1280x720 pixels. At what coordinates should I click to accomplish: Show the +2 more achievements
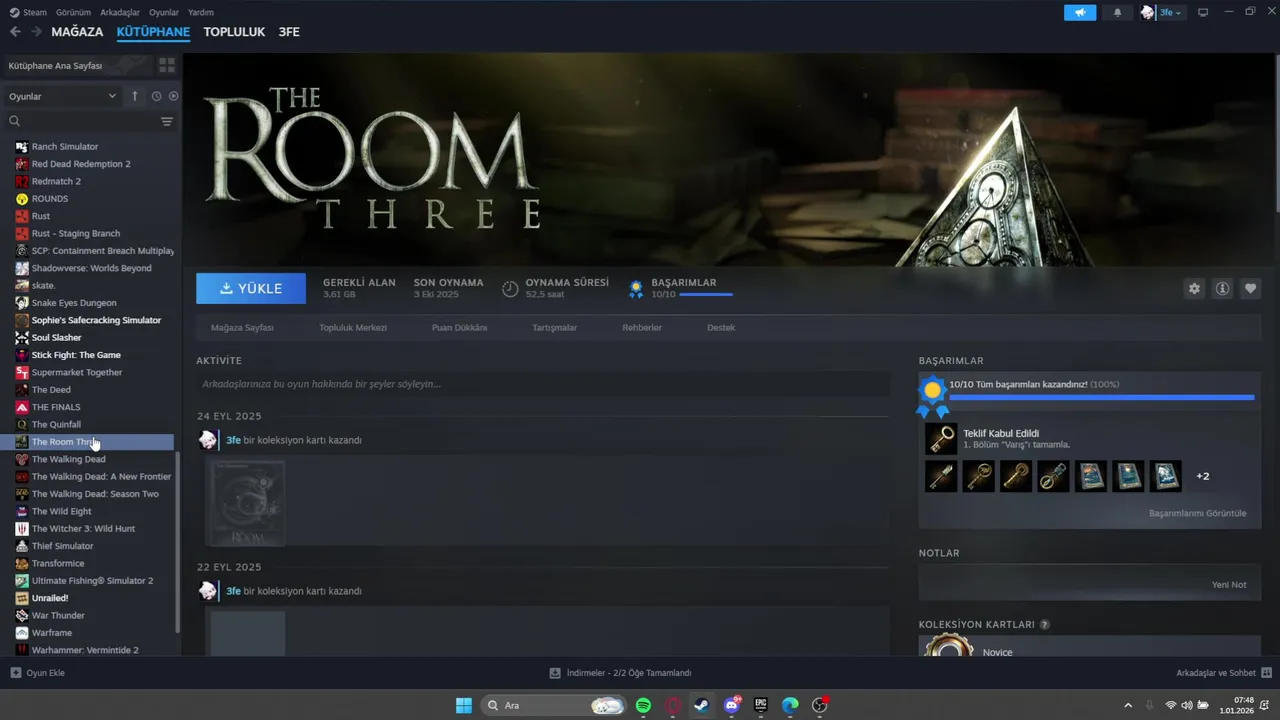pyautogui.click(x=1203, y=476)
